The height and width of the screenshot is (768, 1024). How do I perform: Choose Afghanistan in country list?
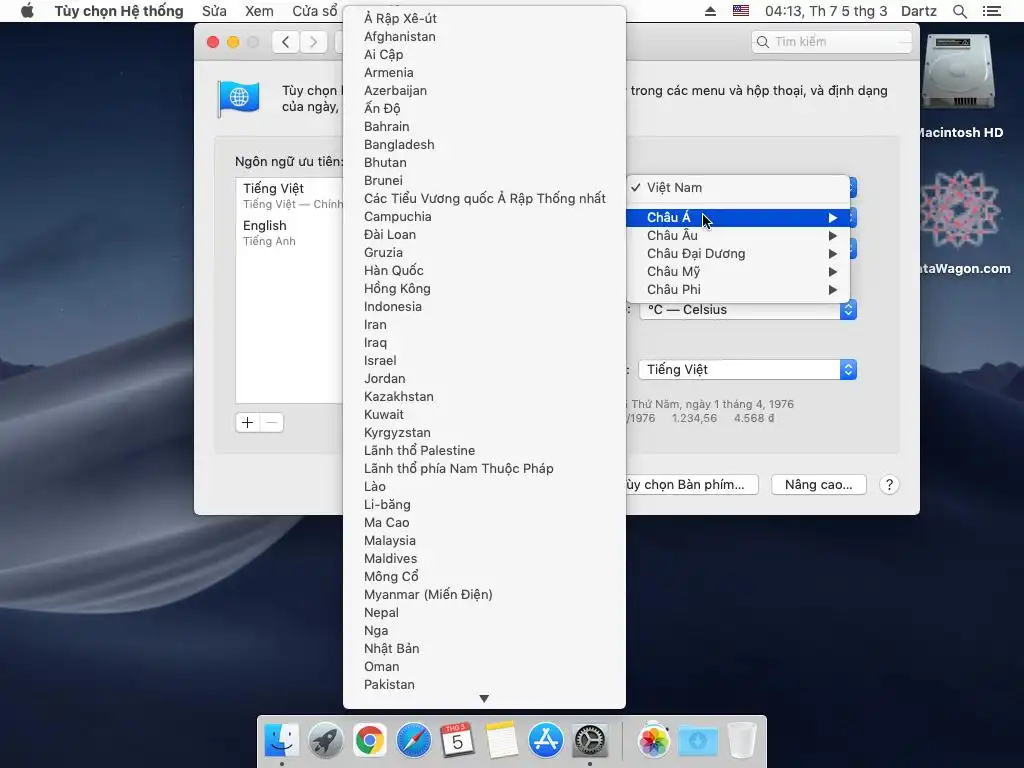pyautogui.click(x=484, y=37)
